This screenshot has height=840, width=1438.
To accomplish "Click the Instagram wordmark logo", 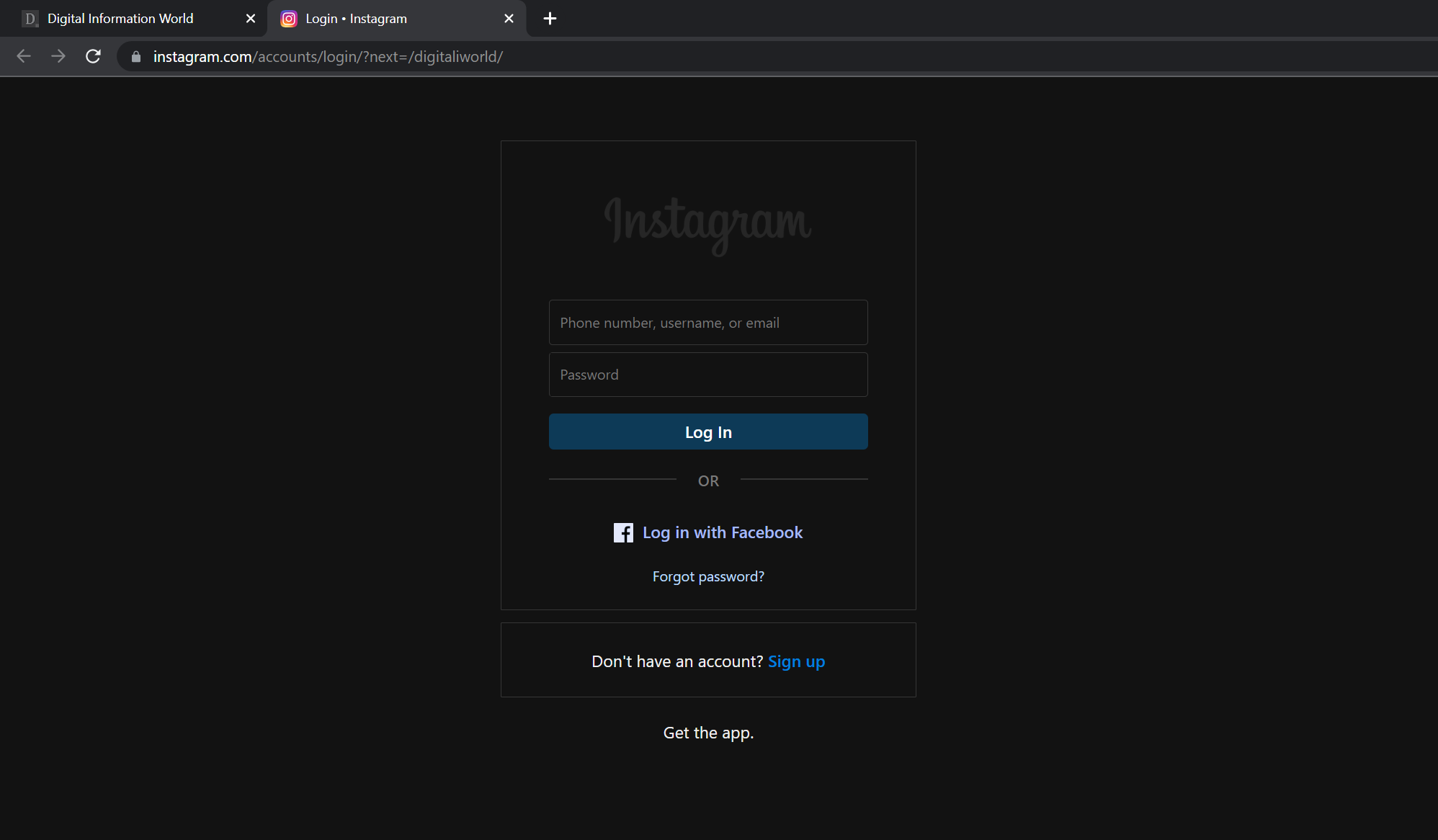I will pyautogui.click(x=708, y=223).
